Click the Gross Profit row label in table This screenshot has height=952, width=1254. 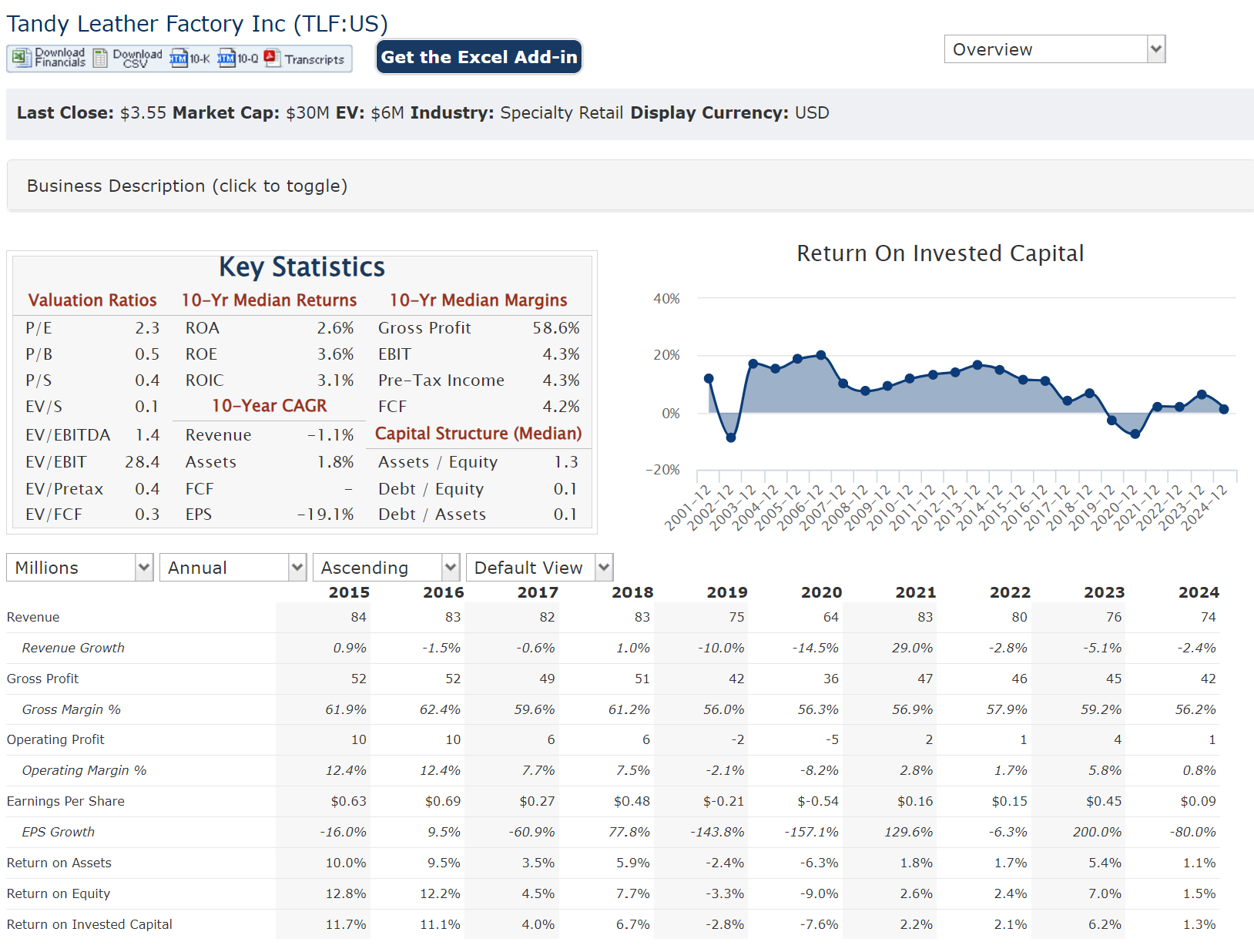click(x=42, y=679)
